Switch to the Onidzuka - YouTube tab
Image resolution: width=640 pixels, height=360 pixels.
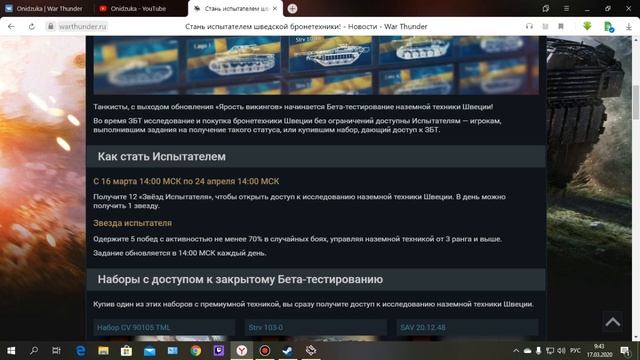tap(132, 9)
